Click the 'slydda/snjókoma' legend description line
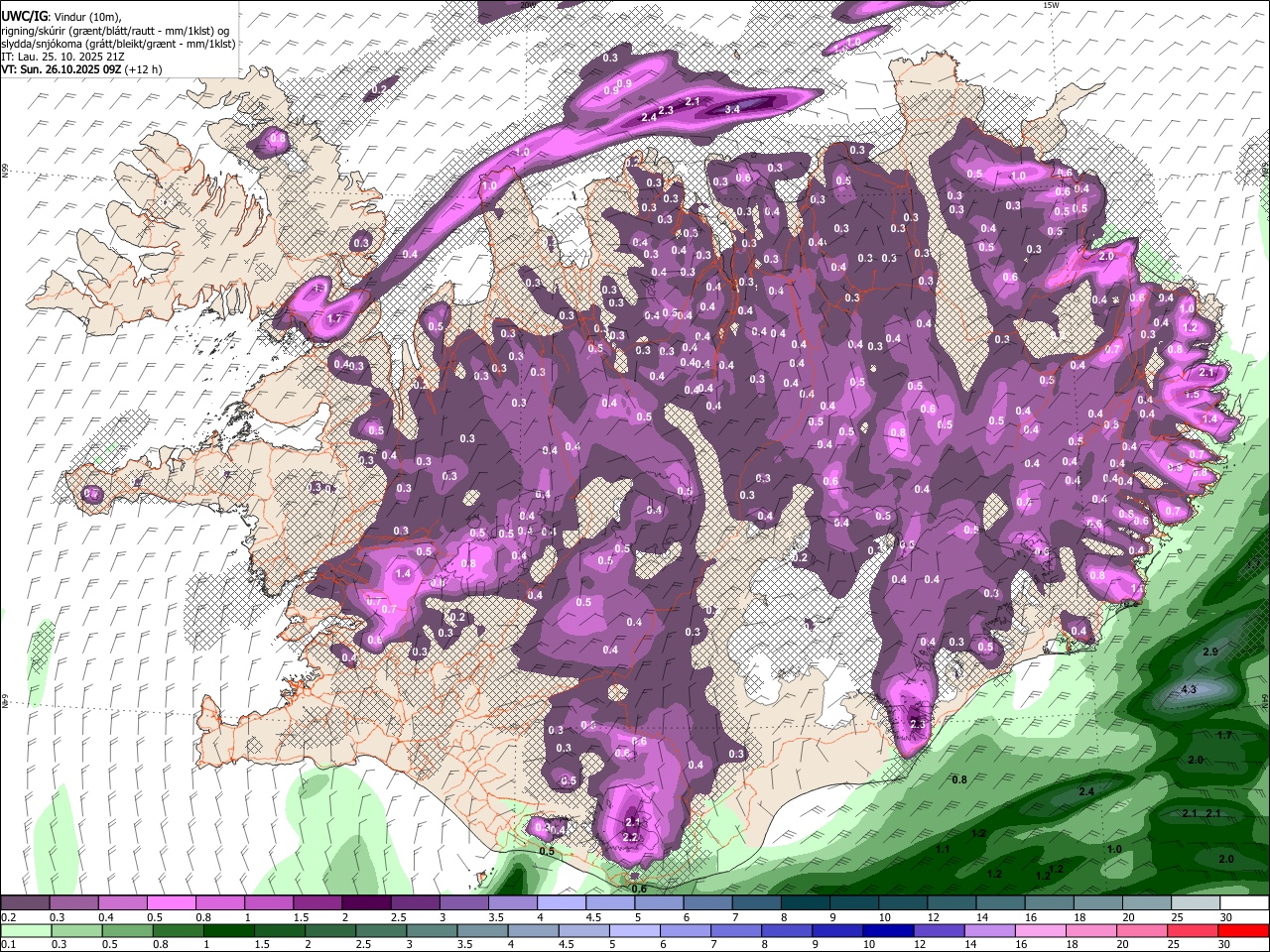The height and width of the screenshot is (952, 1270). click(118, 44)
